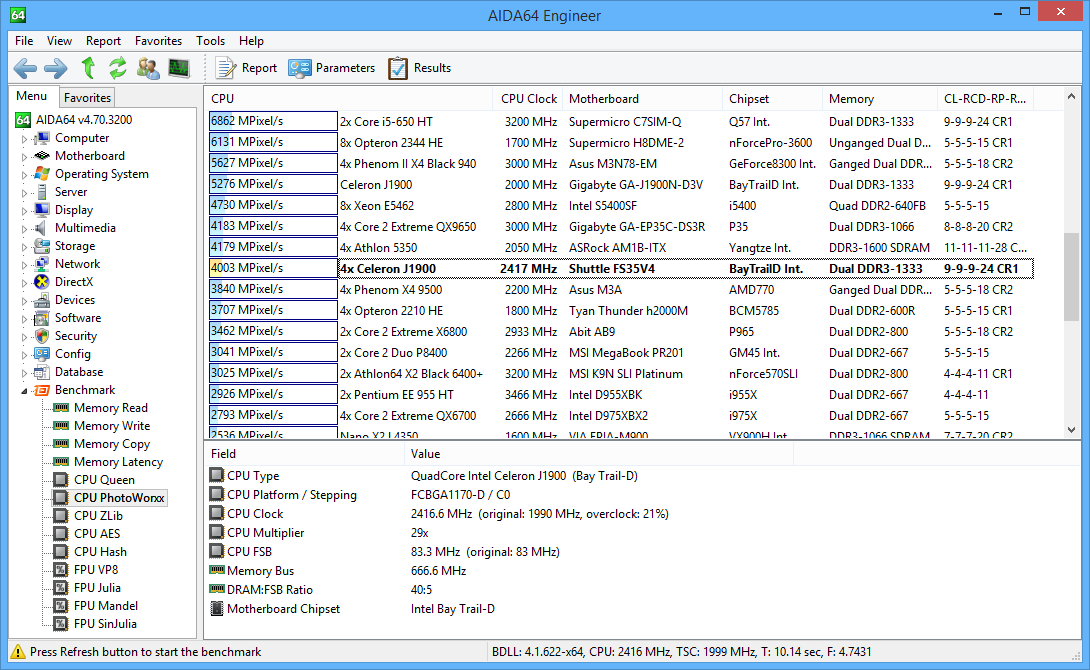Click the Config icon in the tree
1090x670 pixels.
(x=42, y=354)
